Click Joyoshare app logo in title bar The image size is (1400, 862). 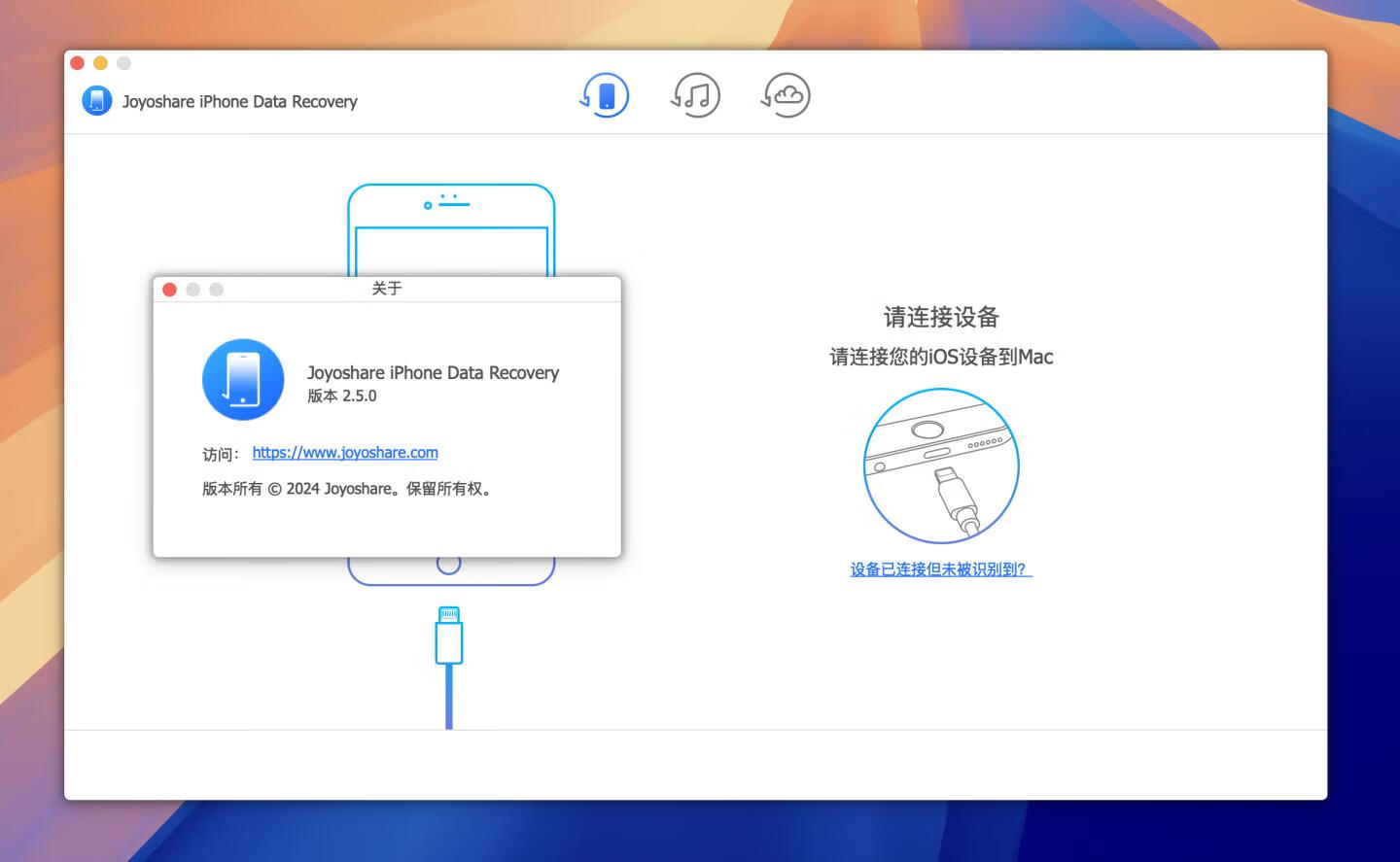point(97,101)
